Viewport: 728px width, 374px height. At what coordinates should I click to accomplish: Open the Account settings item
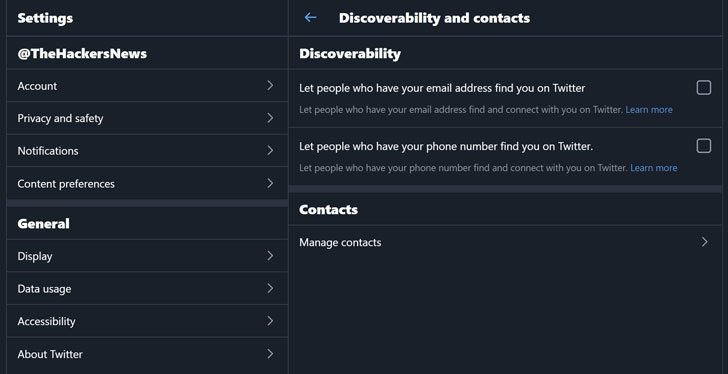click(x=147, y=86)
